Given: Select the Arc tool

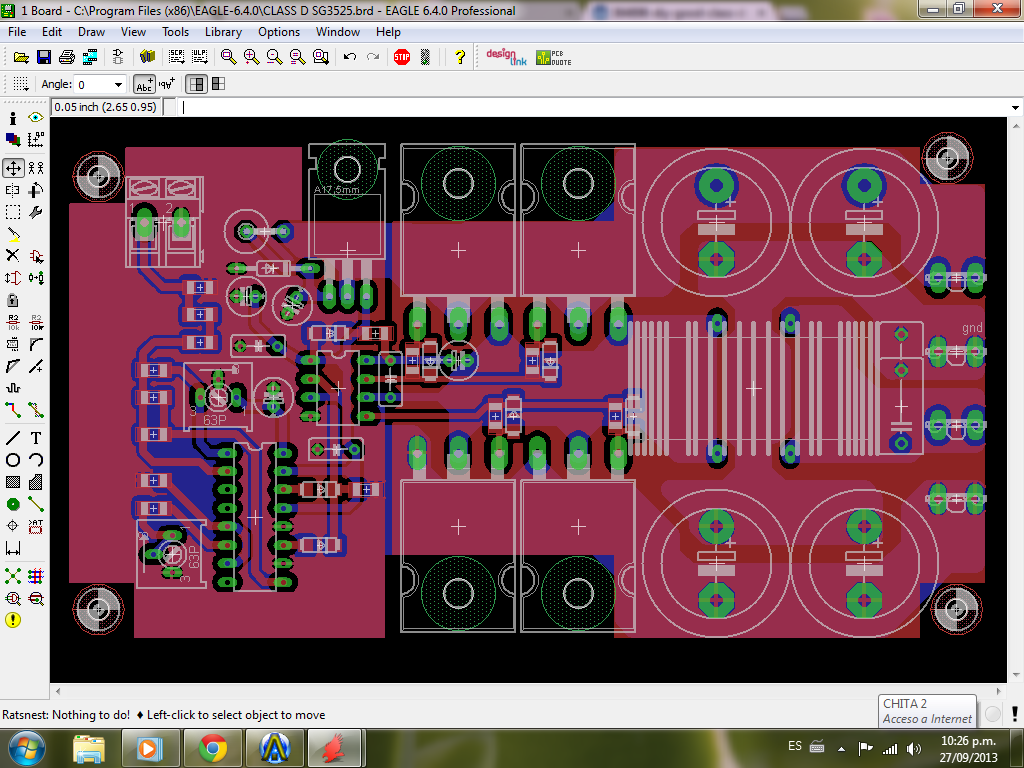Looking at the screenshot, I should tap(36, 460).
